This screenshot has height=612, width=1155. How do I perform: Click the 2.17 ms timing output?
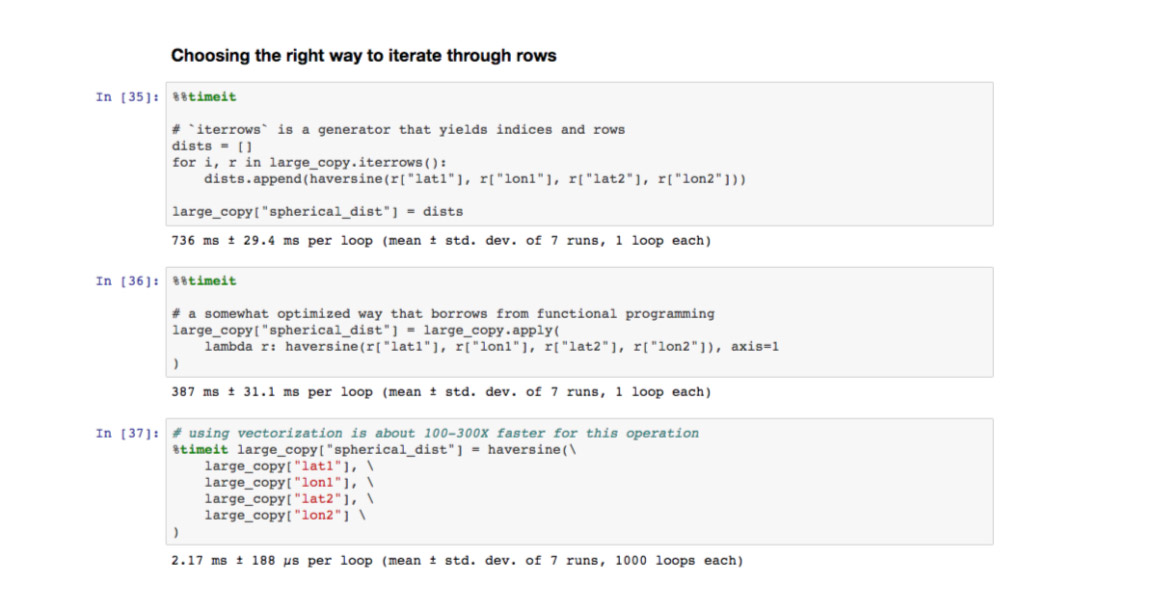(457, 561)
